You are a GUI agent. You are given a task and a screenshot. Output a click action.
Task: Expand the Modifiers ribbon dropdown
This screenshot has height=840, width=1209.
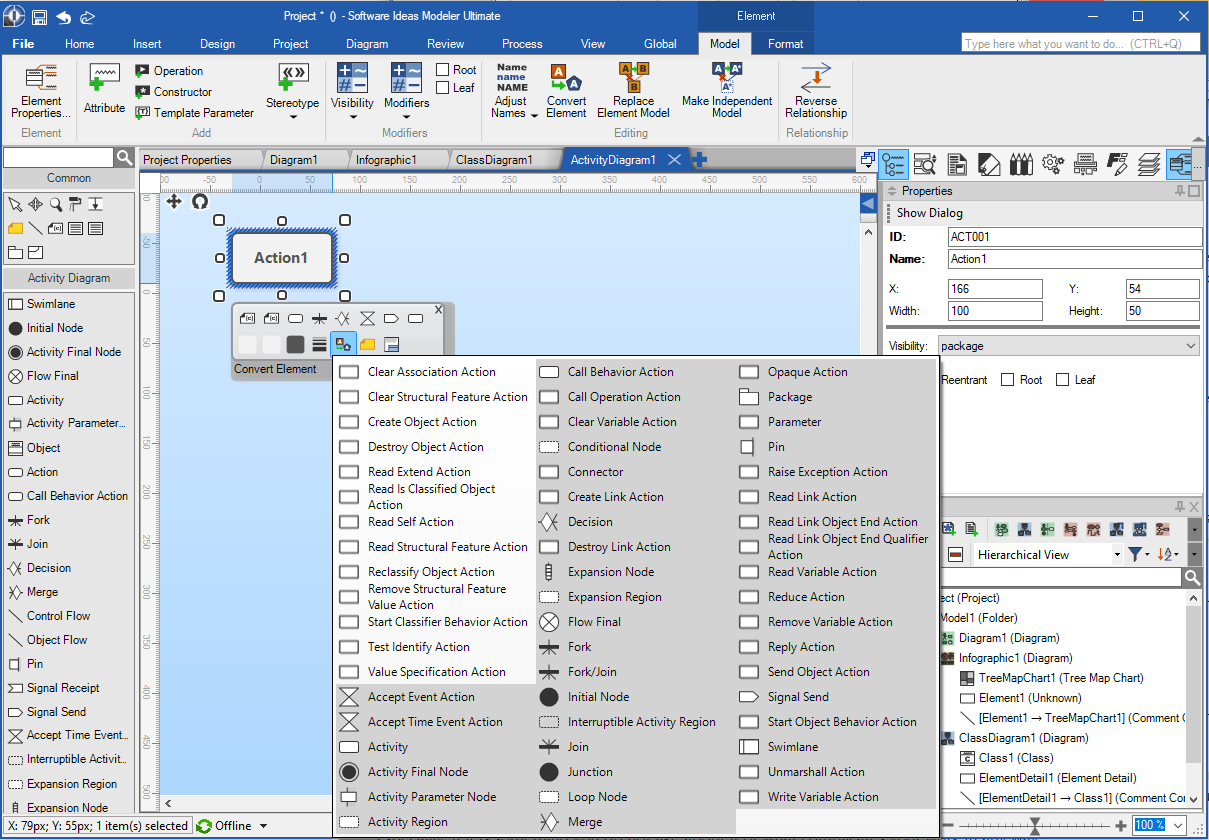click(x=407, y=116)
